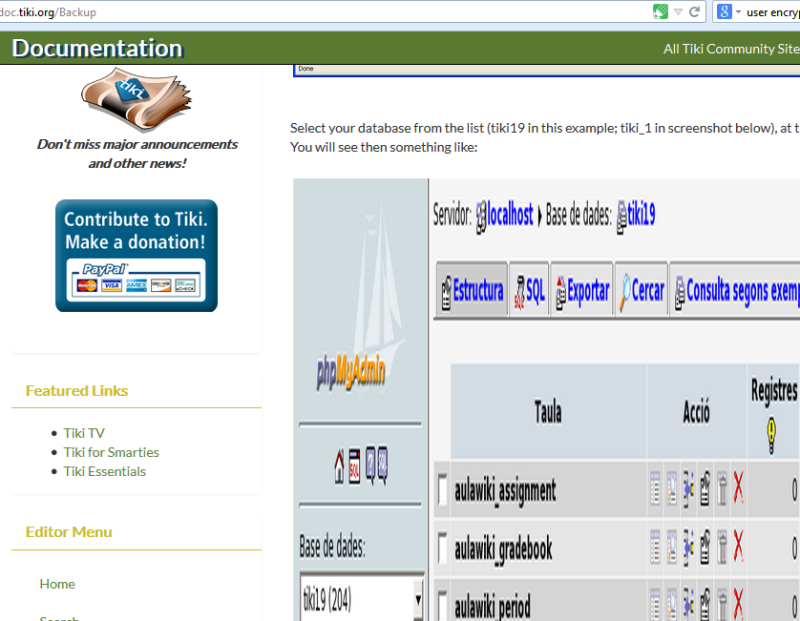Click the Taula column header
The image size is (800, 621).
(548, 412)
